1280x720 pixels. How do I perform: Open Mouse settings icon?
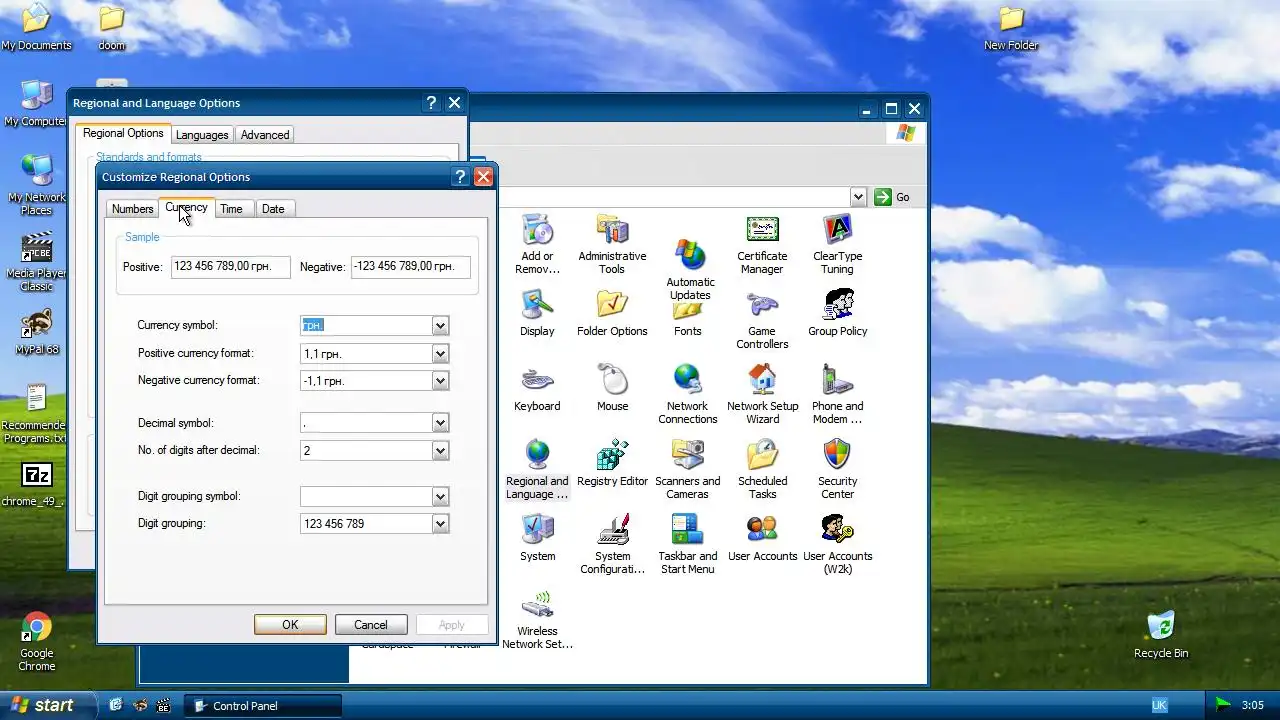click(x=613, y=388)
